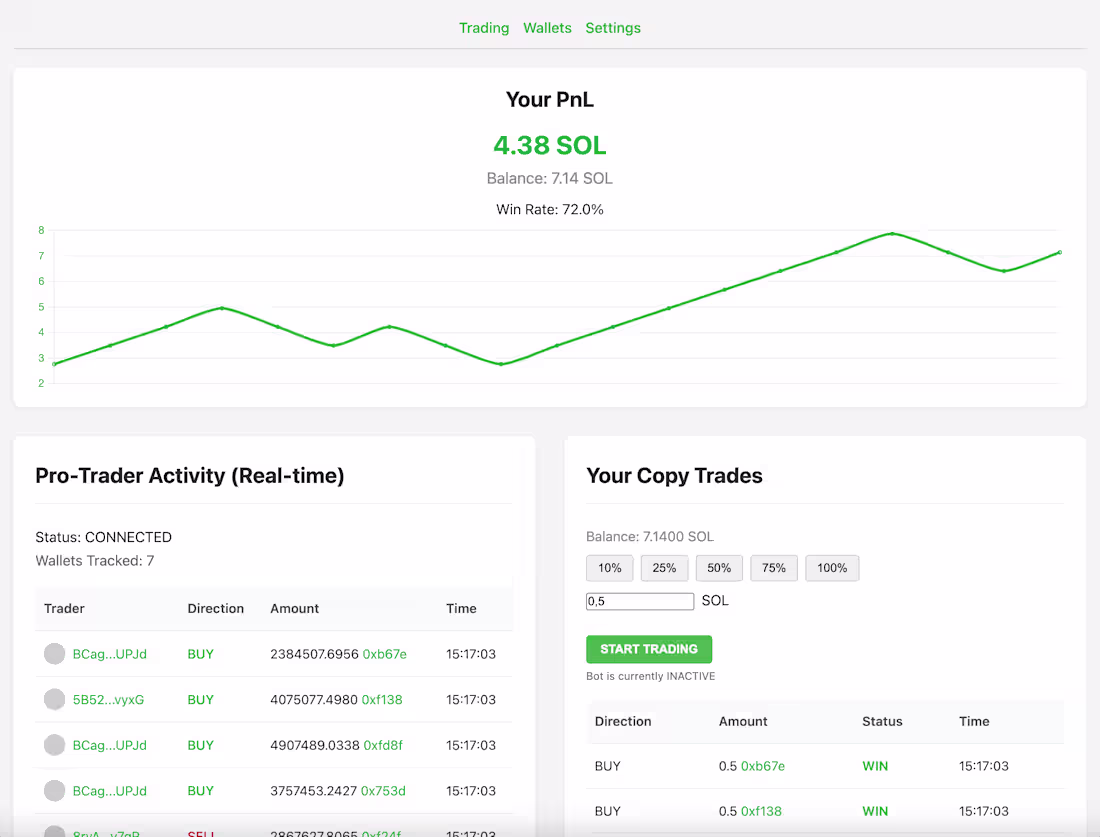Click the avatar icon beside trader 5B52...vyxG
This screenshot has height=837, width=1100.
(55, 699)
